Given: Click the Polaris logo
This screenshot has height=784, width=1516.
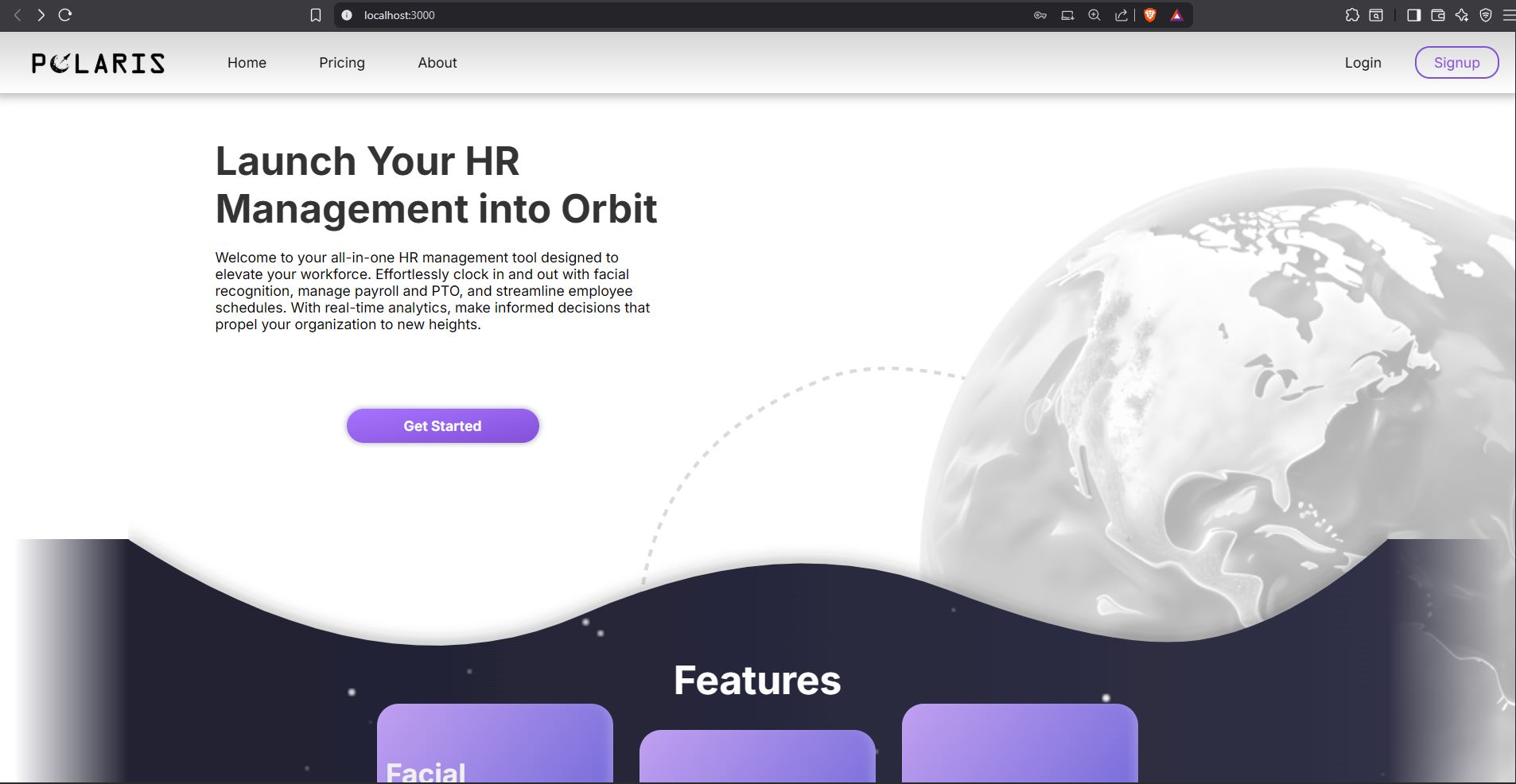Looking at the screenshot, I should coord(99,63).
